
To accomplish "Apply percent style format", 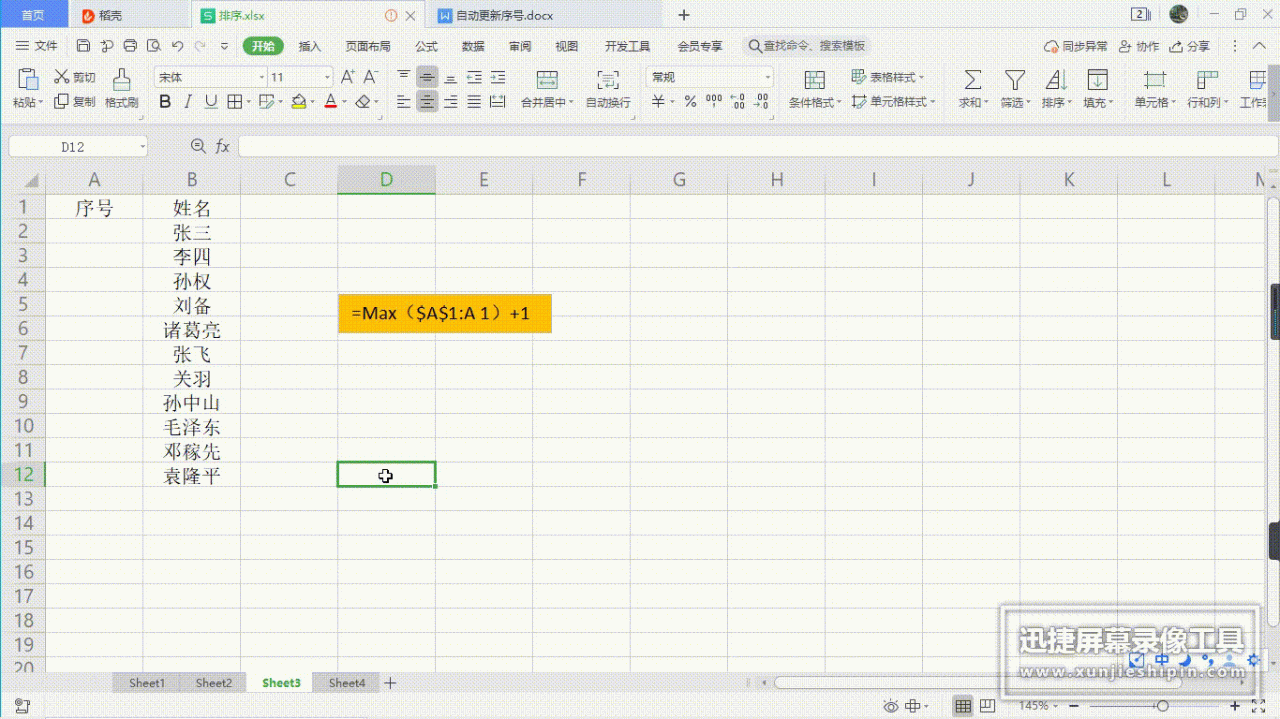I will (x=690, y=102).
